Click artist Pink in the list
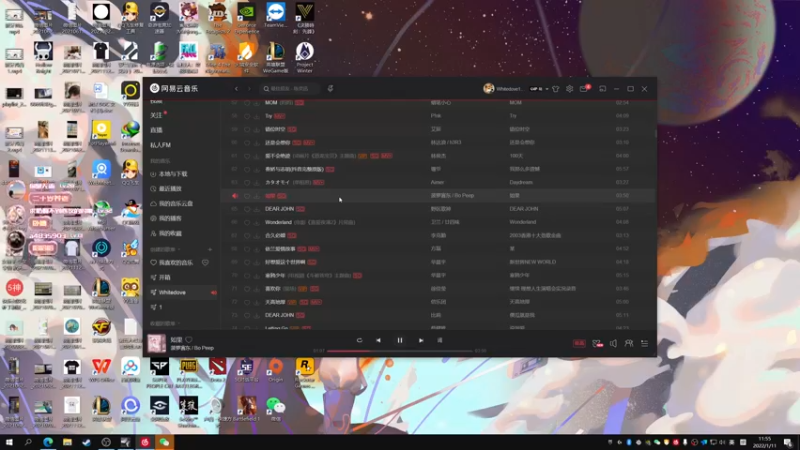This screenshot has height=450, width=800. tap(435, 116)
